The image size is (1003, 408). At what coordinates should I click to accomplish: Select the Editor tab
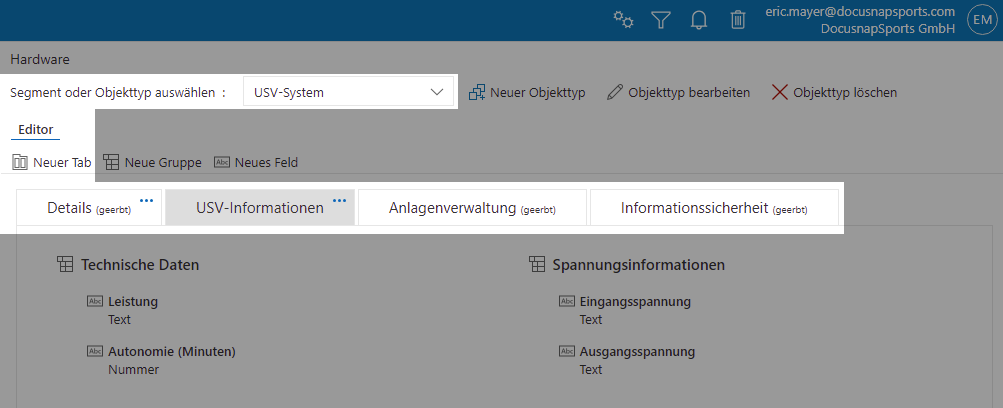coord(36,129)
